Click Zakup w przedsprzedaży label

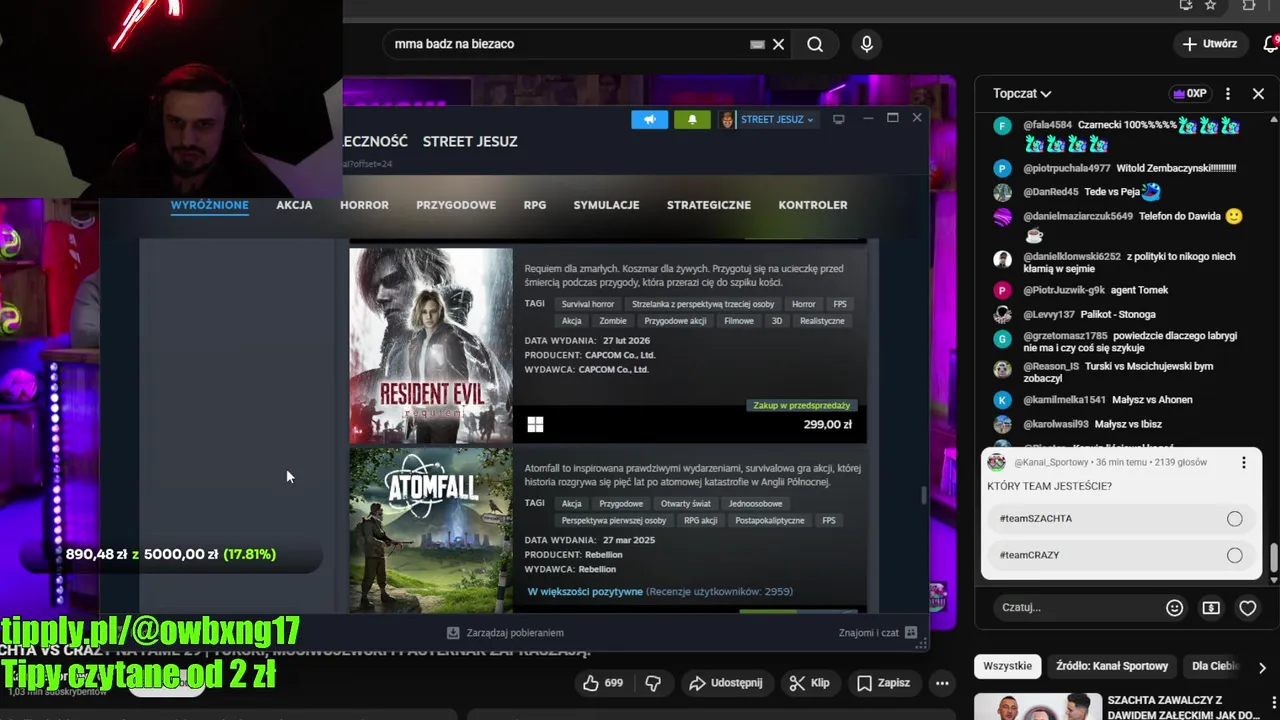801,405
